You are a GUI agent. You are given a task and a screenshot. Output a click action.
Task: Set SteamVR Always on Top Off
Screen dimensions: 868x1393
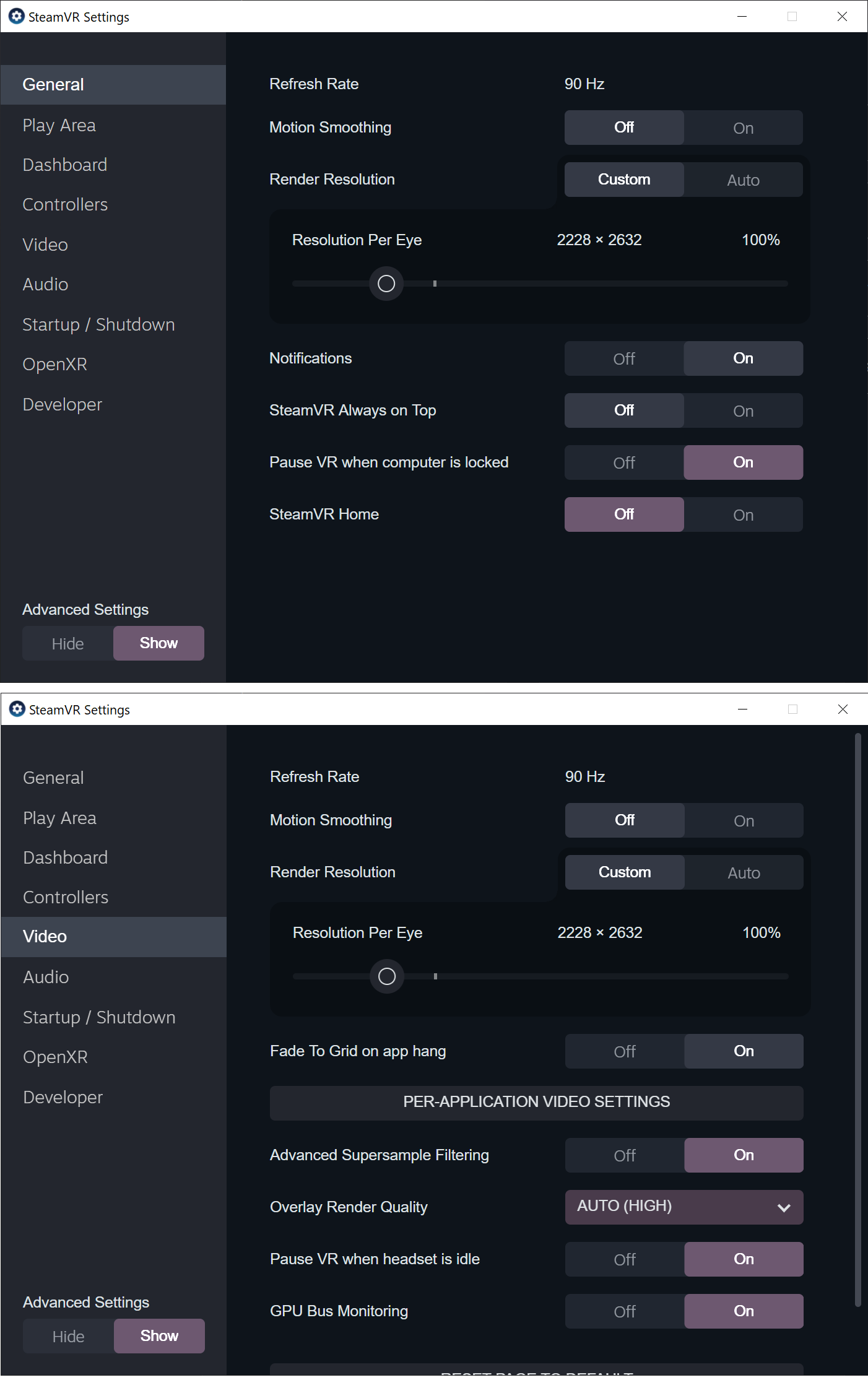pyautogui.click(x=624, y=410)
